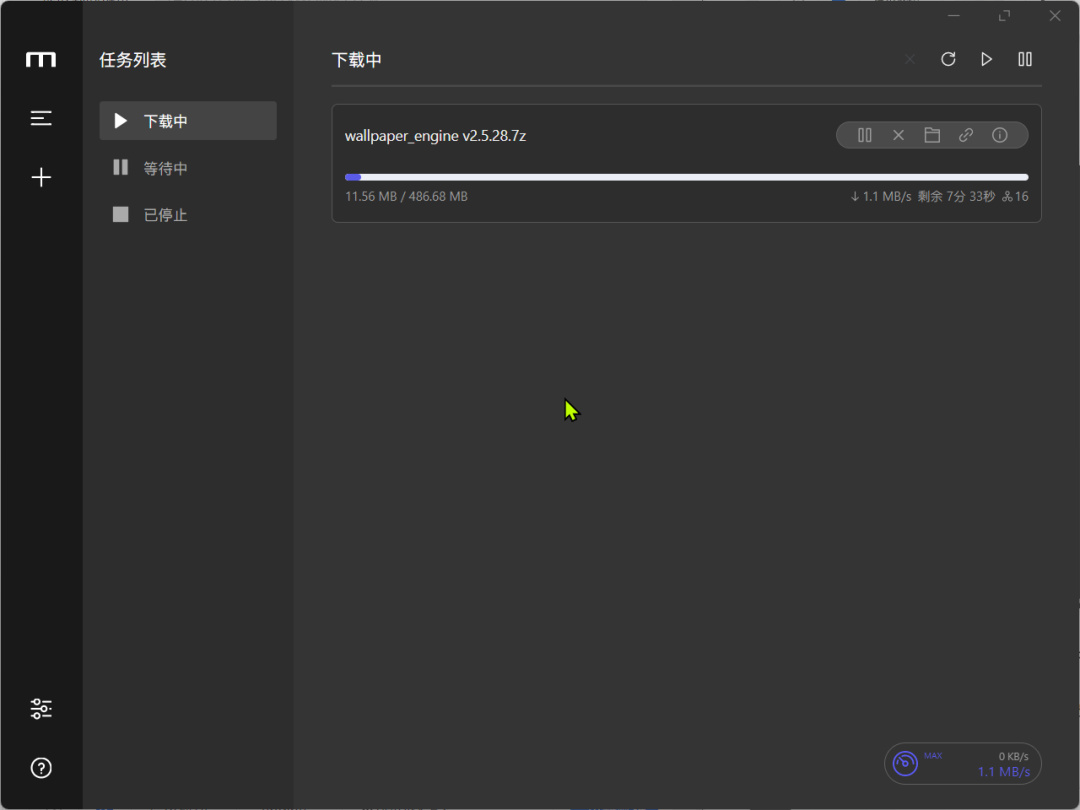The height and width of the screenshot is (810, 1080).
Task: Pause the wallpaper_engine download task
Action: [864, 135]
